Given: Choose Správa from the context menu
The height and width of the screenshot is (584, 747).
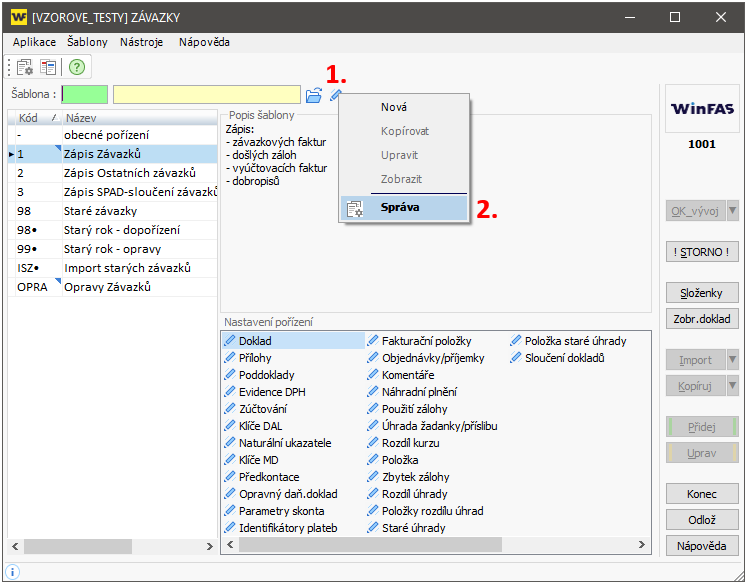Looking at the screenshot, I should point(404,208).
